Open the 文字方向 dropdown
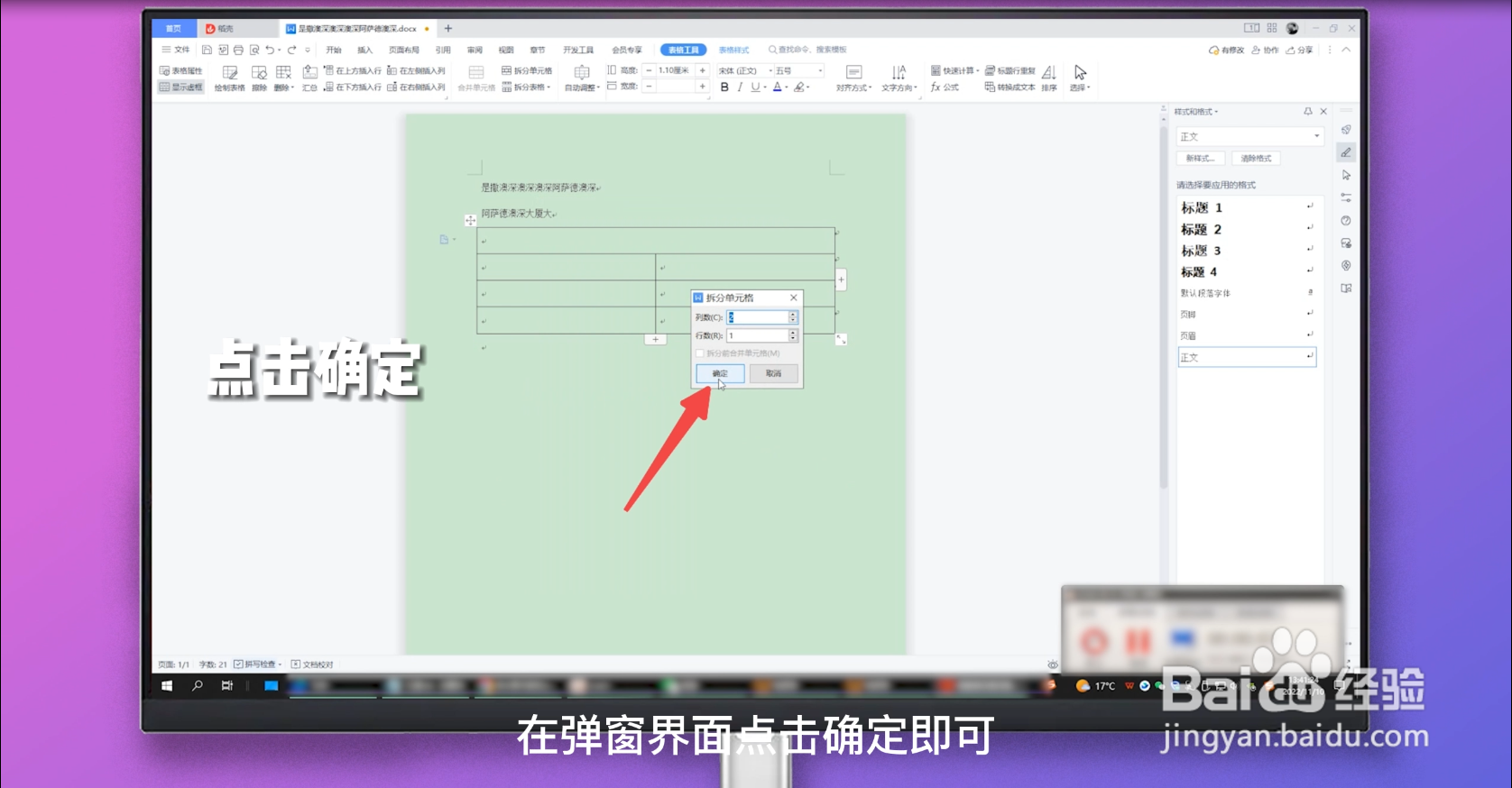The image size is (1512, 788). point(899,78)
